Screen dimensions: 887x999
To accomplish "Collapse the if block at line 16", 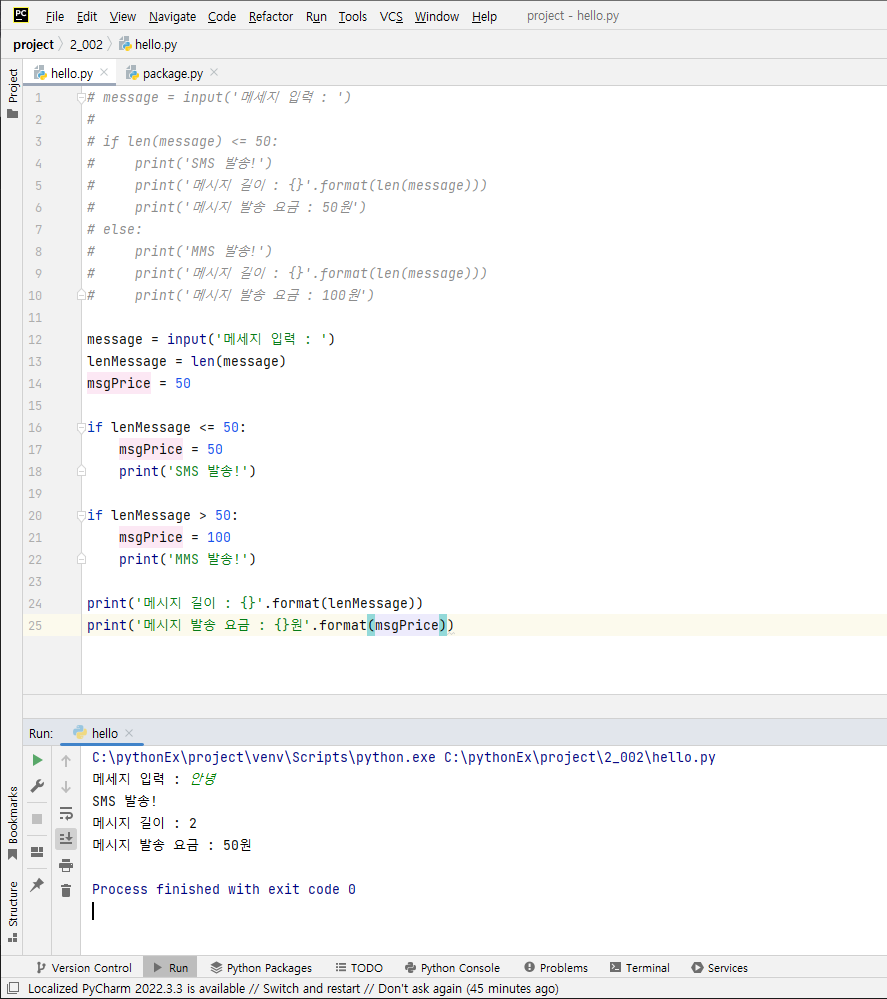I will pos(81,428).
